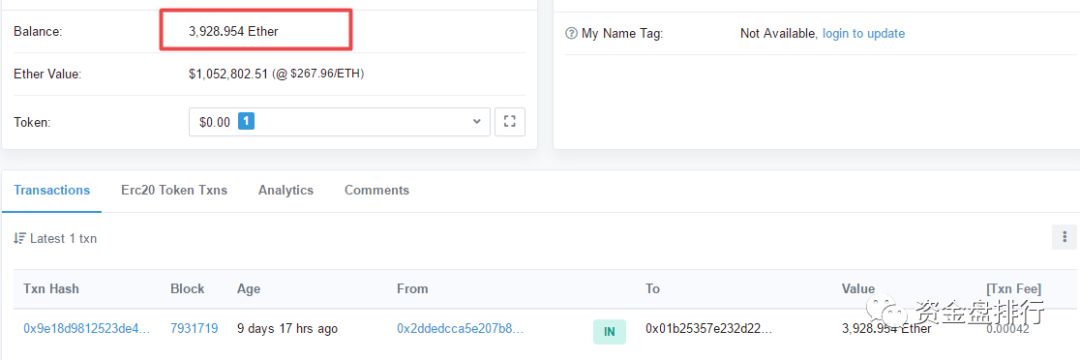
Task: Click the green IN badge
Action: (610, 332)
